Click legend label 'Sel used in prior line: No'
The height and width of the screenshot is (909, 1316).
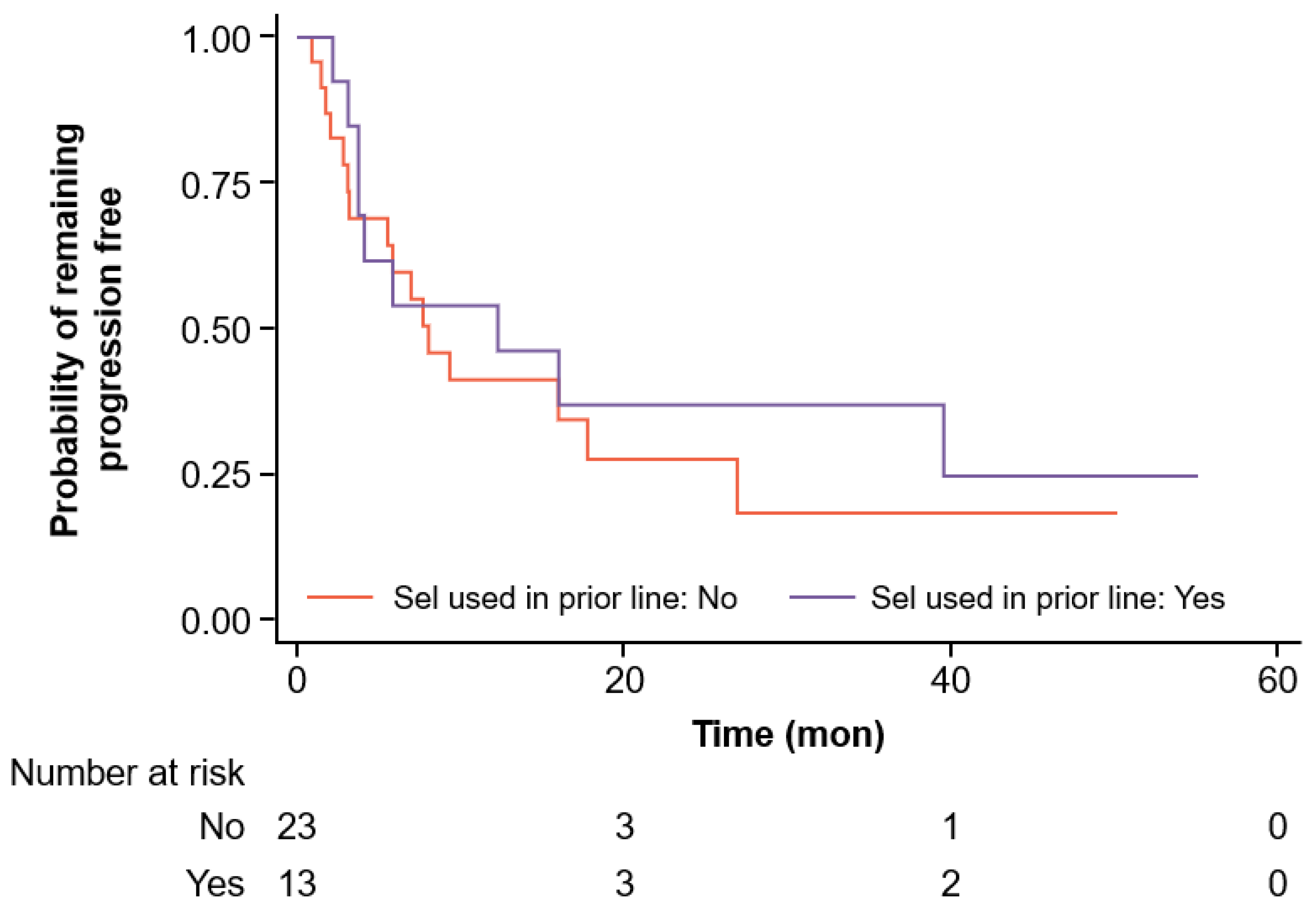[566, 599]
